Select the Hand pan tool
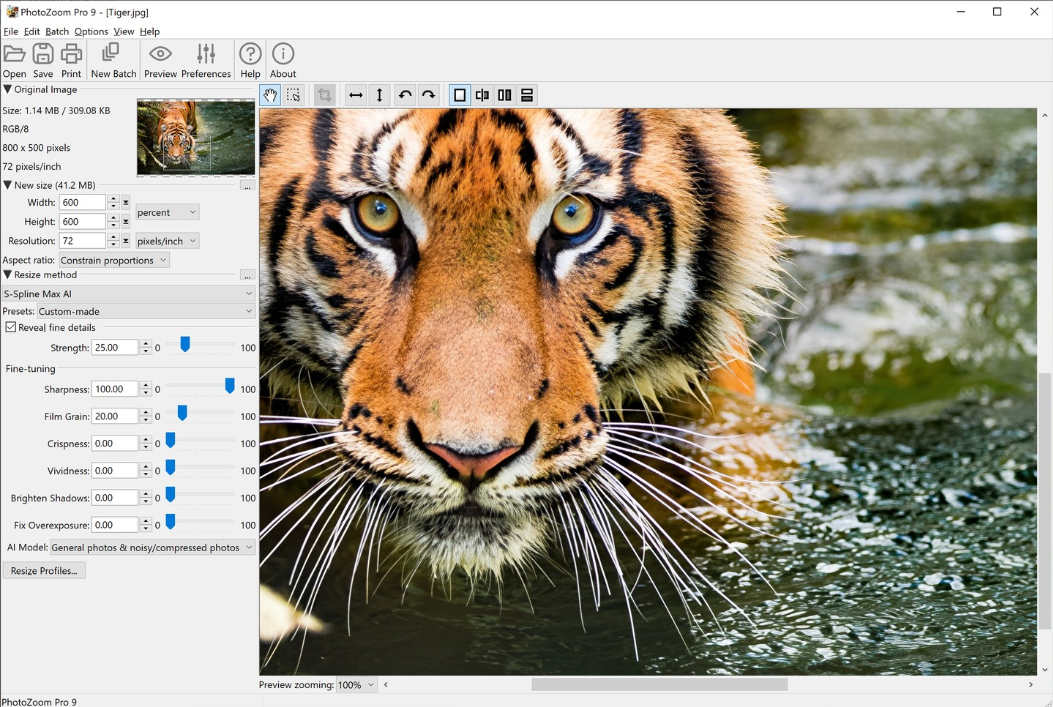 [x=269, y=94]
